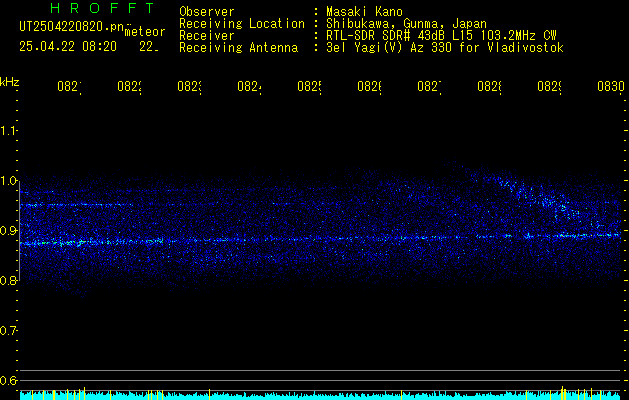629x400 pixels.
Task: Click the "Receiving Antenna" label
Action: (x=239, y=48)
